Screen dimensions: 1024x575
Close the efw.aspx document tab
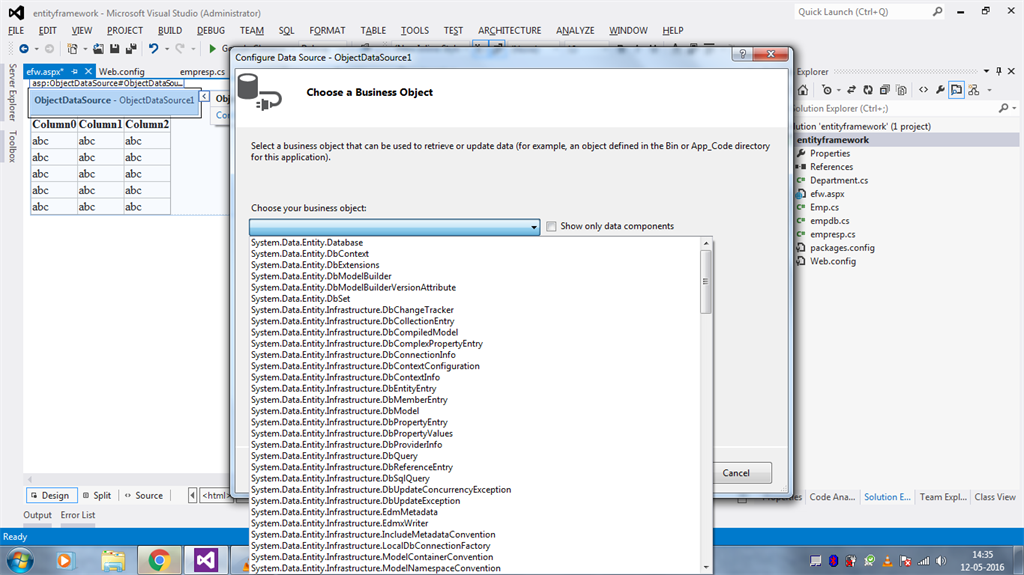[88, 71]
